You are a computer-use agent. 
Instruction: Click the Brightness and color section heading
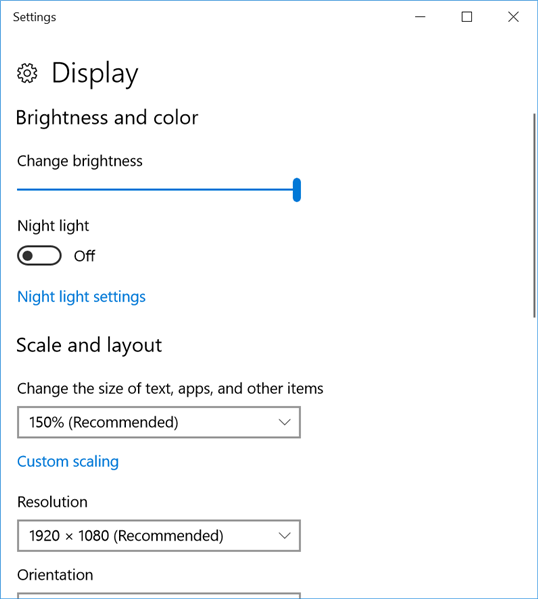coord(107,117)
